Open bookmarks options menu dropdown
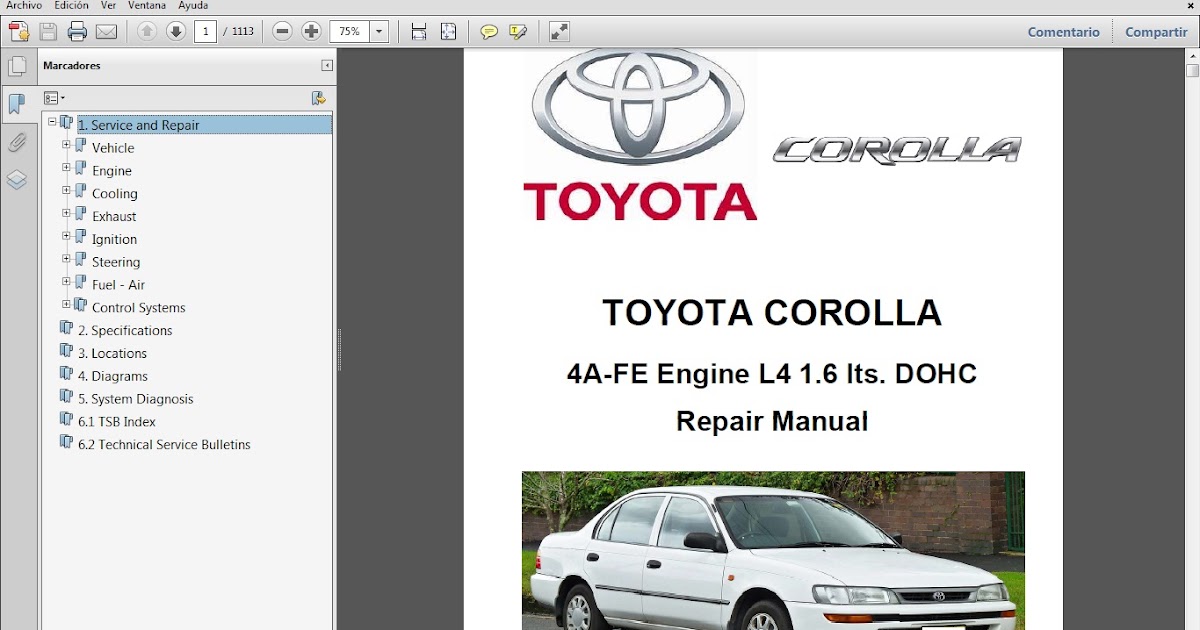 [x=54, y=98]
